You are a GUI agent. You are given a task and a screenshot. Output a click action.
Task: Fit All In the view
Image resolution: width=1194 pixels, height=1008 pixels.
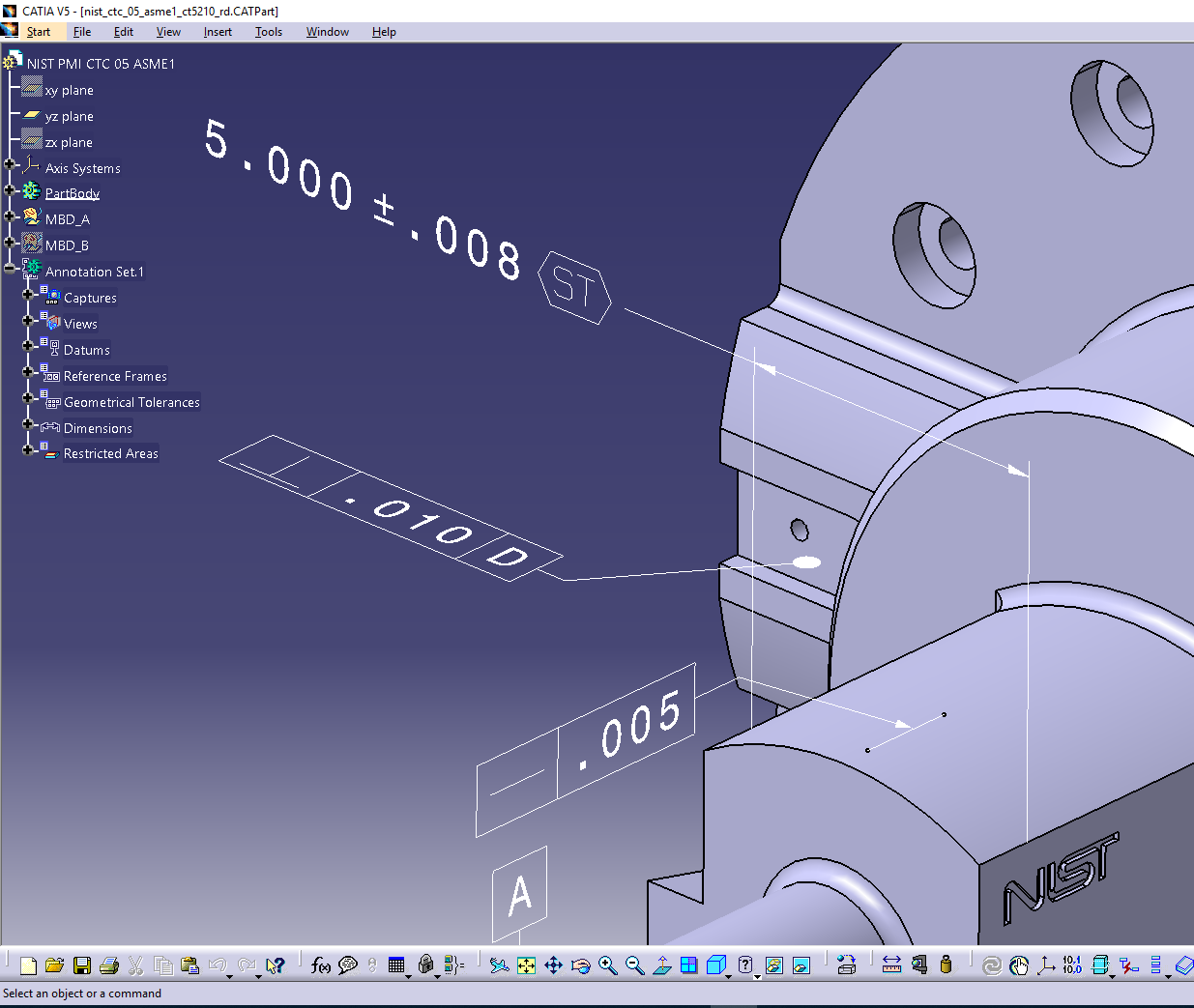(526, 965)
